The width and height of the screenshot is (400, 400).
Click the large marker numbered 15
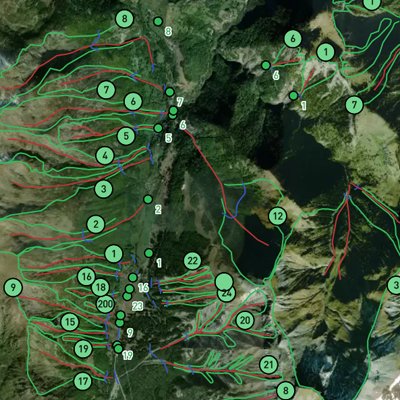70,322
